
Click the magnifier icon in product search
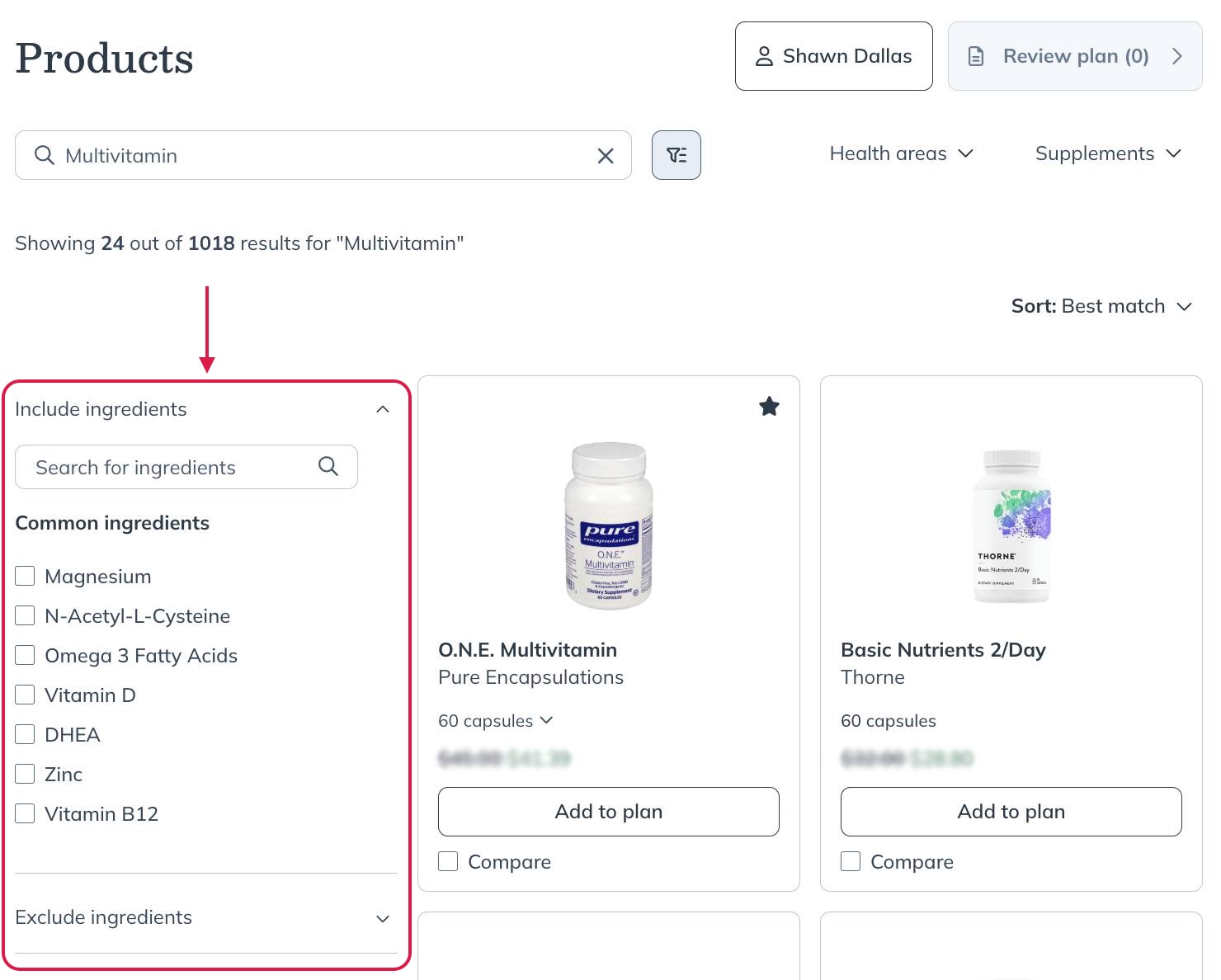pos(45,156)
